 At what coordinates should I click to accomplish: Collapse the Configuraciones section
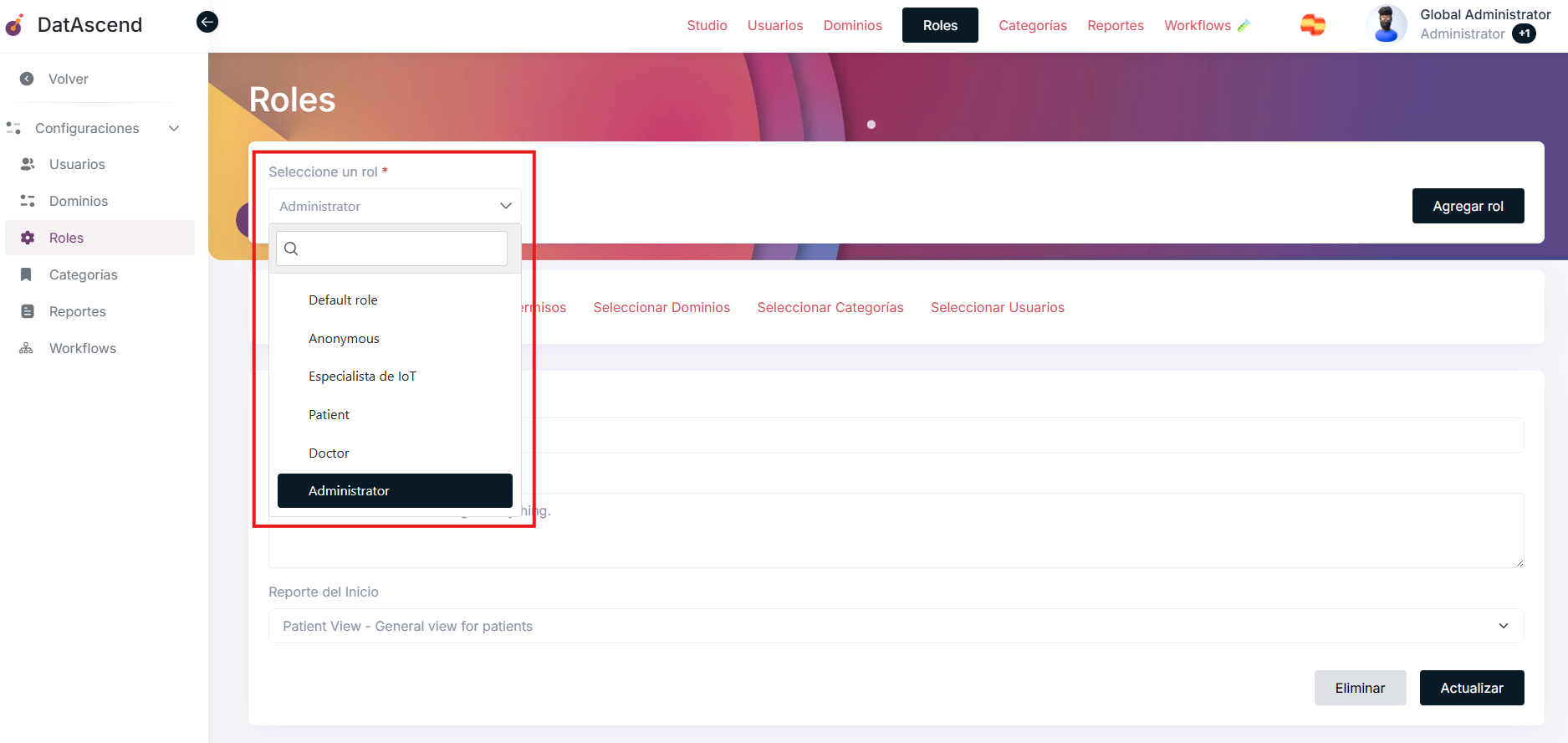174,128
